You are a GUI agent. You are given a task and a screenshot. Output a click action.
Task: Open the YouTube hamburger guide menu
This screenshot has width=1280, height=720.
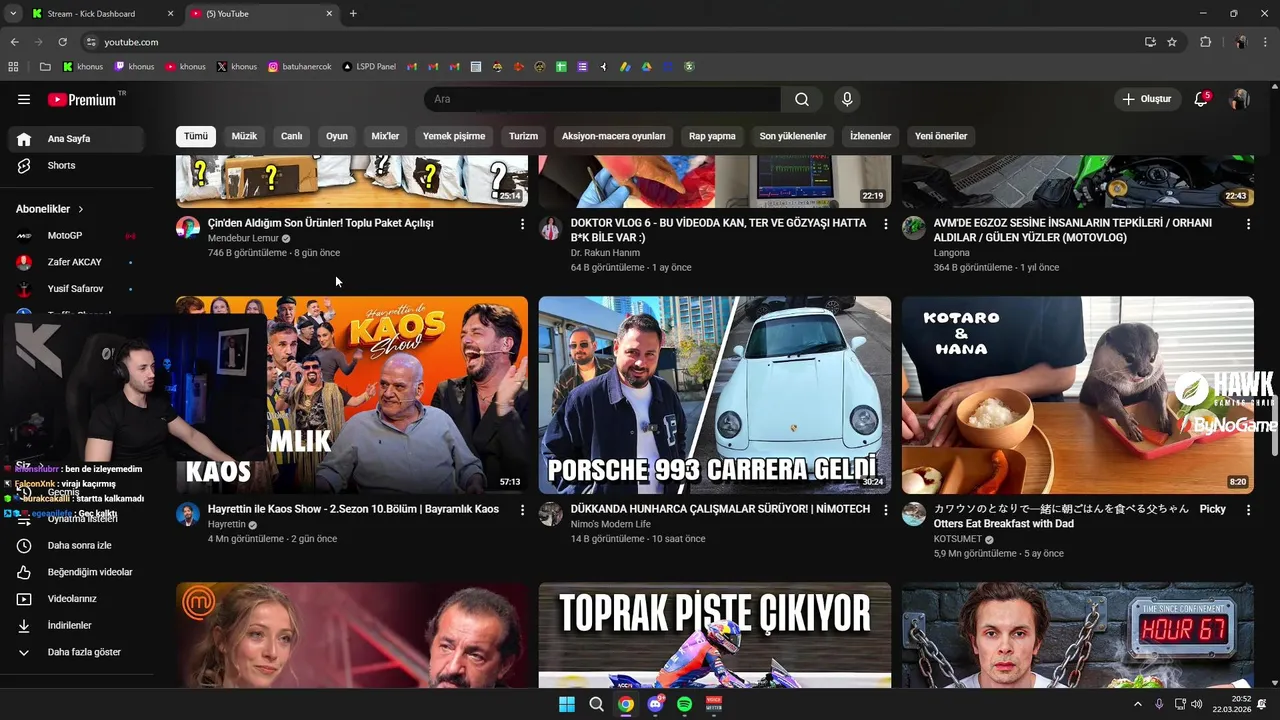pos(24,99)
